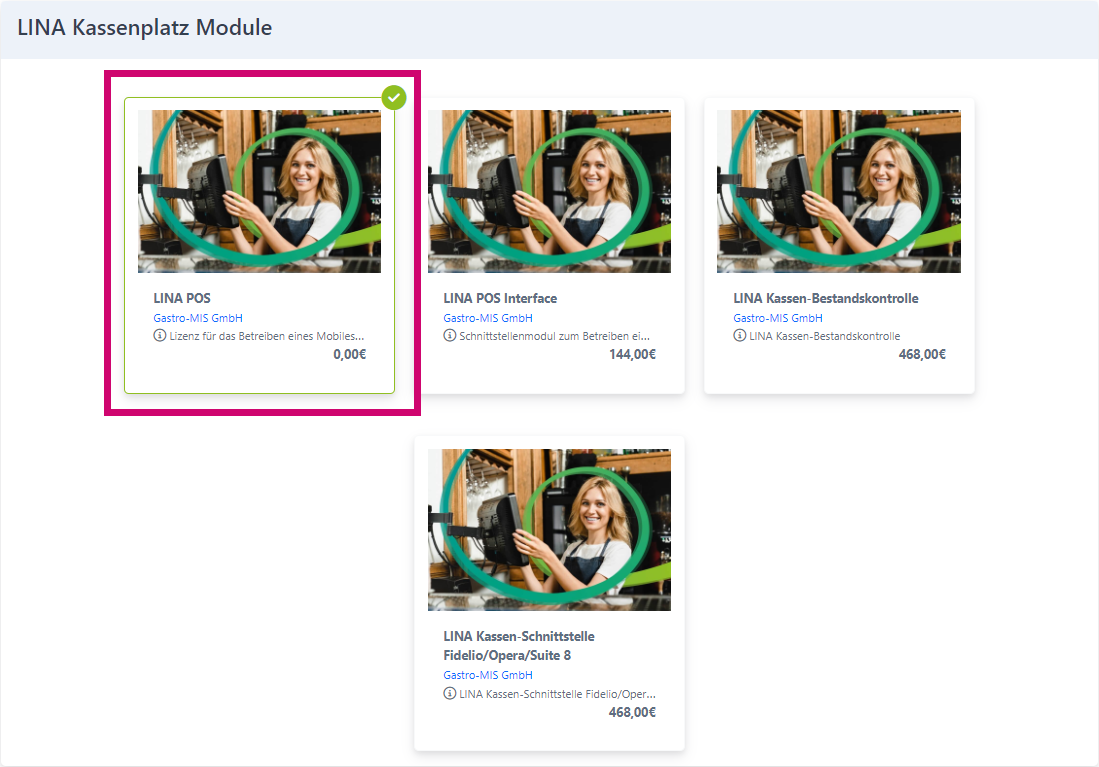Screen dimensions: 1099x767
Task: Click description 'LINA Kassen-Schnittstelle Fidelio/Oper...'
Action: (x=558, y=694)
